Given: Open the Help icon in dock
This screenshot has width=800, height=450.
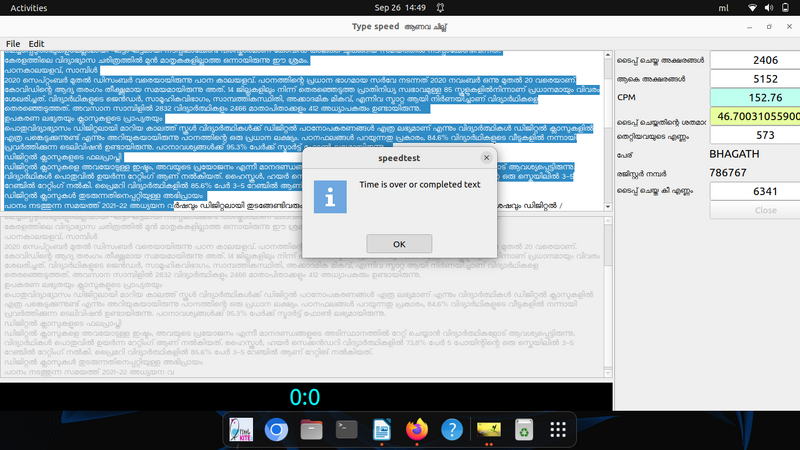Looking at the screenshot, I should point(451,430).
